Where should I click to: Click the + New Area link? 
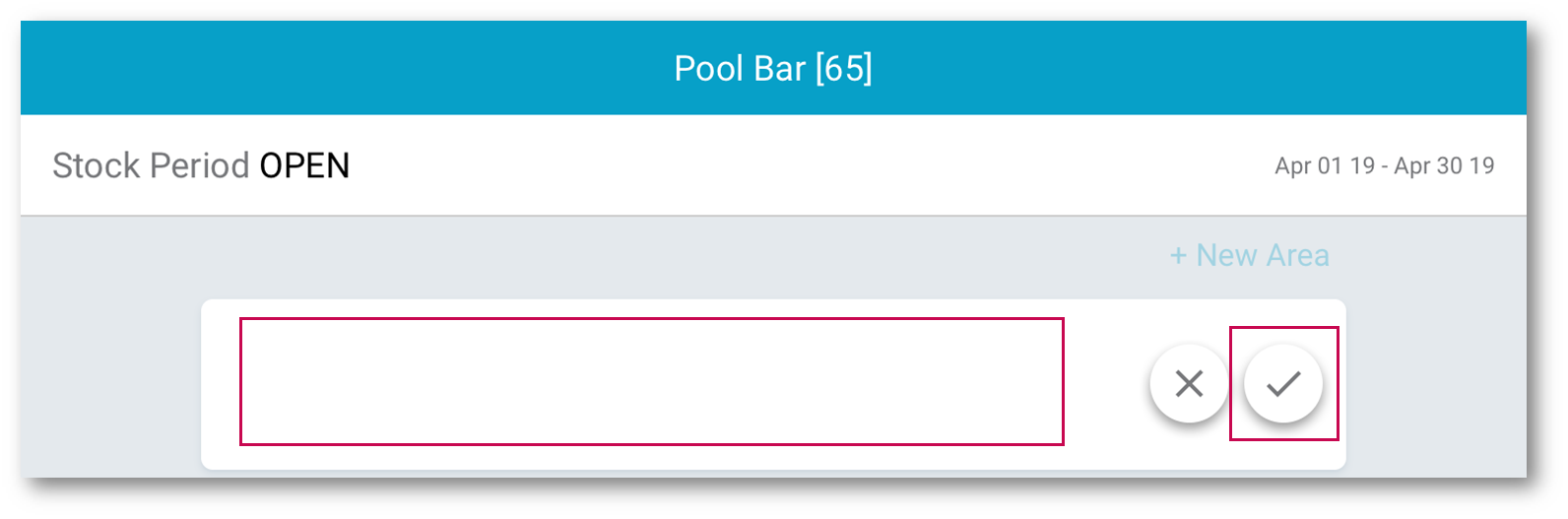(x=1249, y=256)
